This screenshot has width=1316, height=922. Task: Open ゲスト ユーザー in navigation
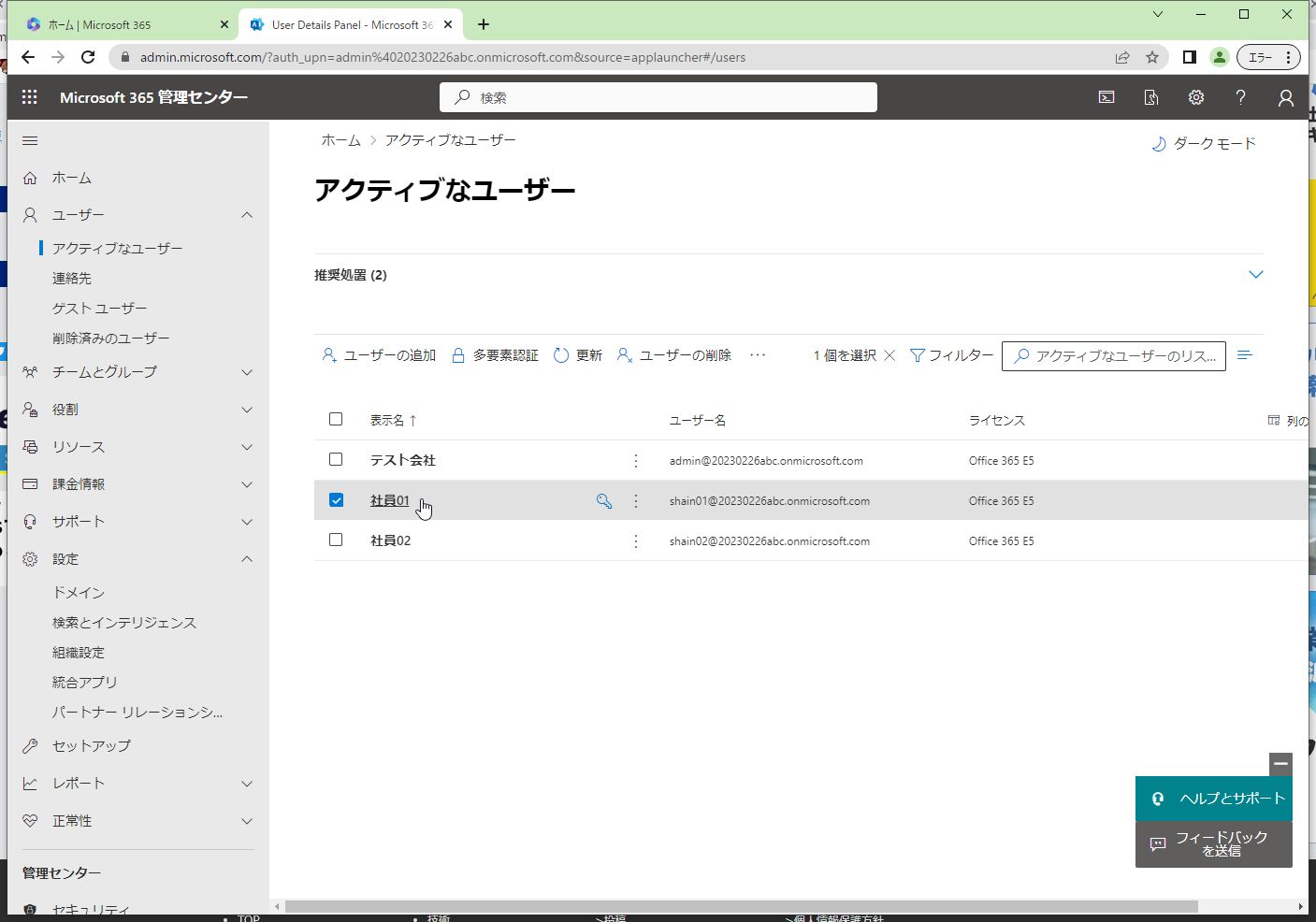(100, 309)
